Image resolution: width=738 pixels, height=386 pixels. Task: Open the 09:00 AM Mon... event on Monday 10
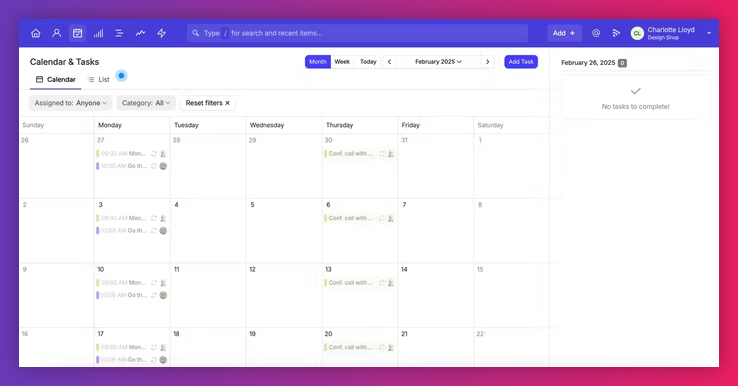[132, 283]
